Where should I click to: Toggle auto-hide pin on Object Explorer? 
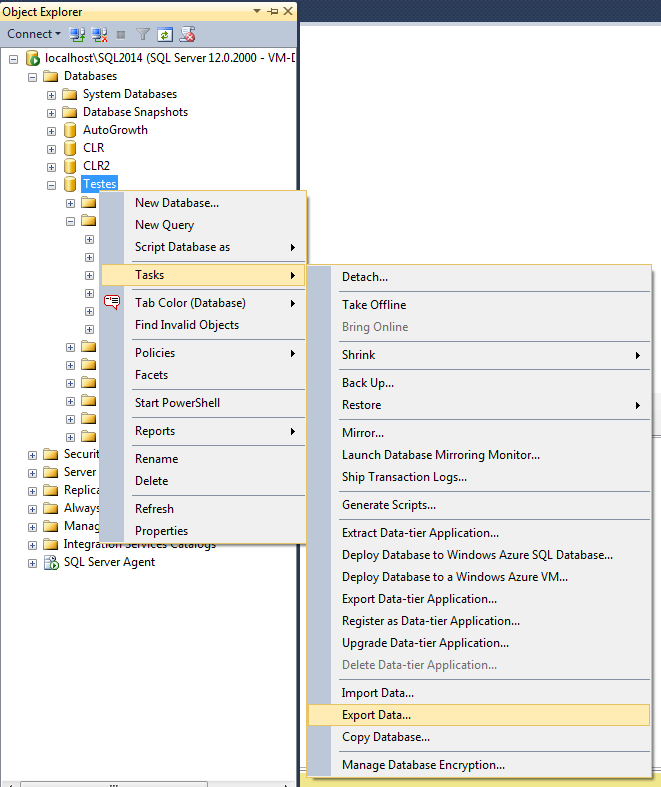(x=272, y=11)
